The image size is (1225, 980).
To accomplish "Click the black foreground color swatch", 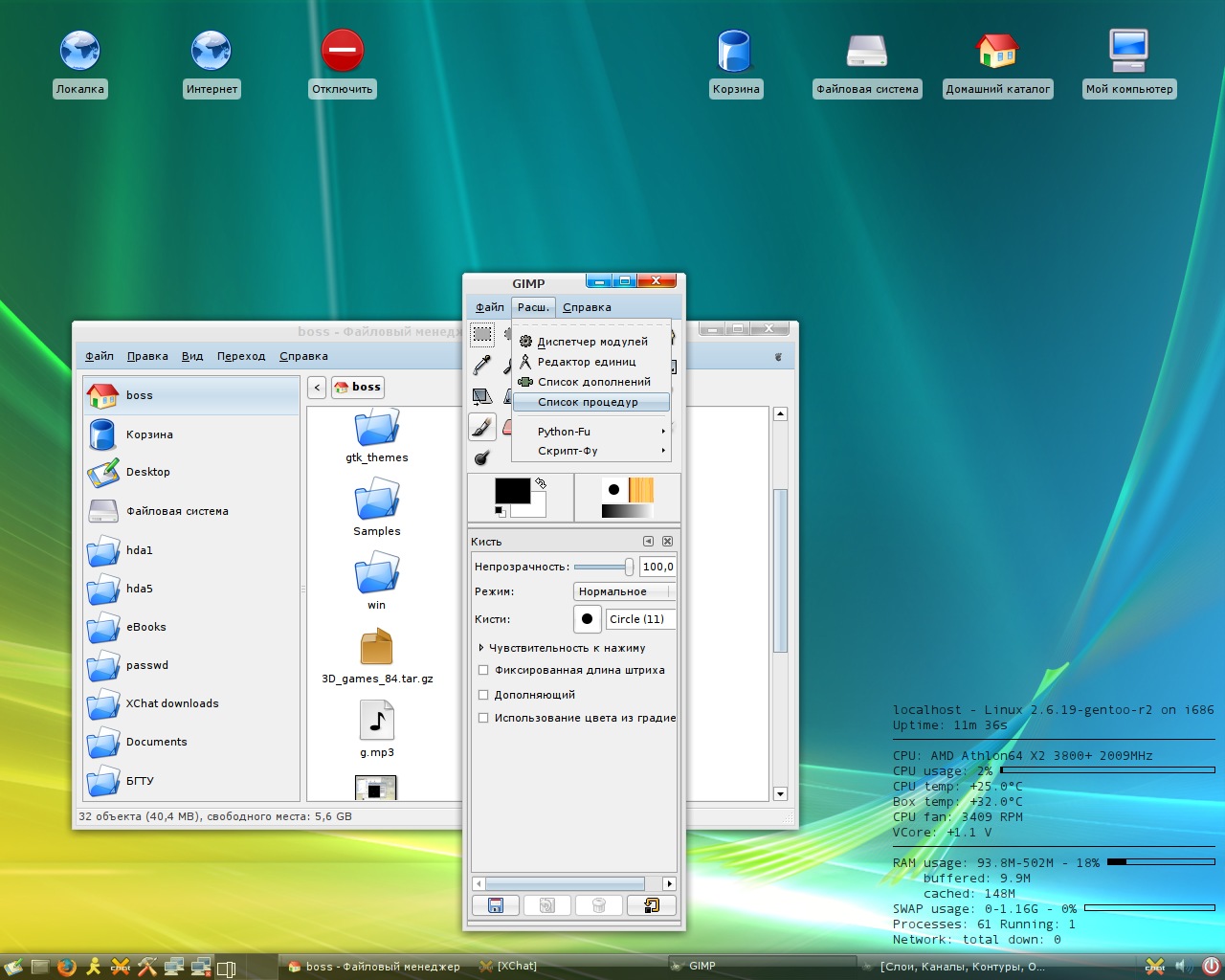I will point(511,489).
